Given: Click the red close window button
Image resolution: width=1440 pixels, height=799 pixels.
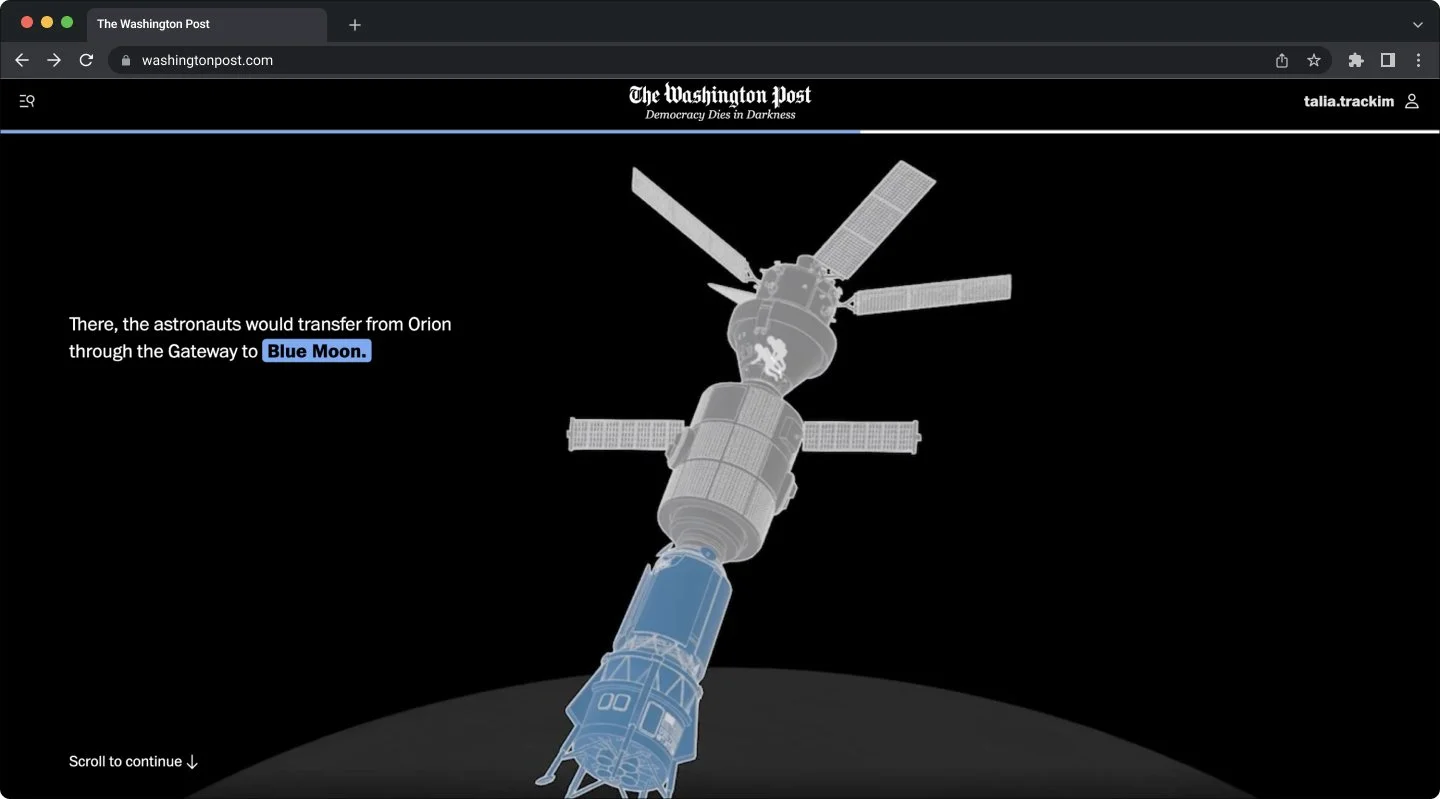Looking at the screenshot, I should click(x=27, y=22).
